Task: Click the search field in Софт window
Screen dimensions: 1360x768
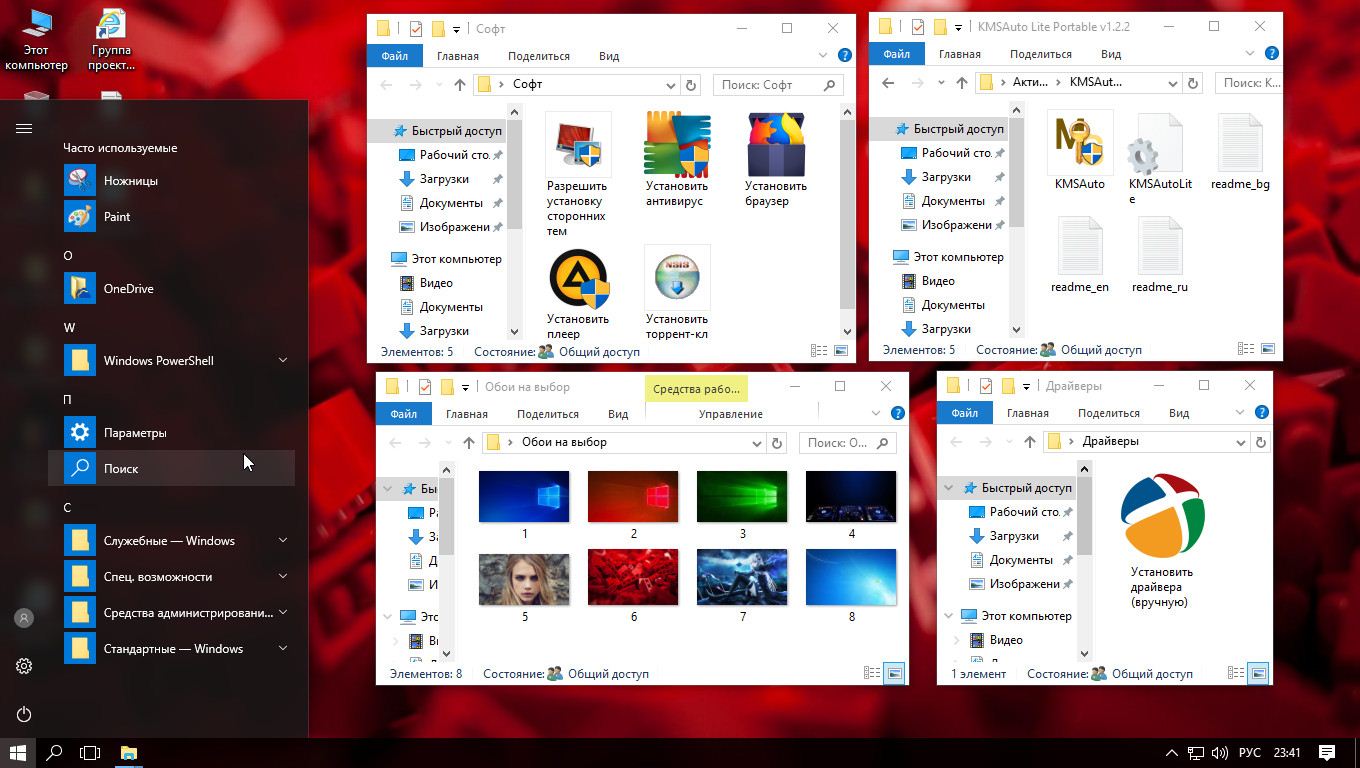Action: click(x=777, y=85)
